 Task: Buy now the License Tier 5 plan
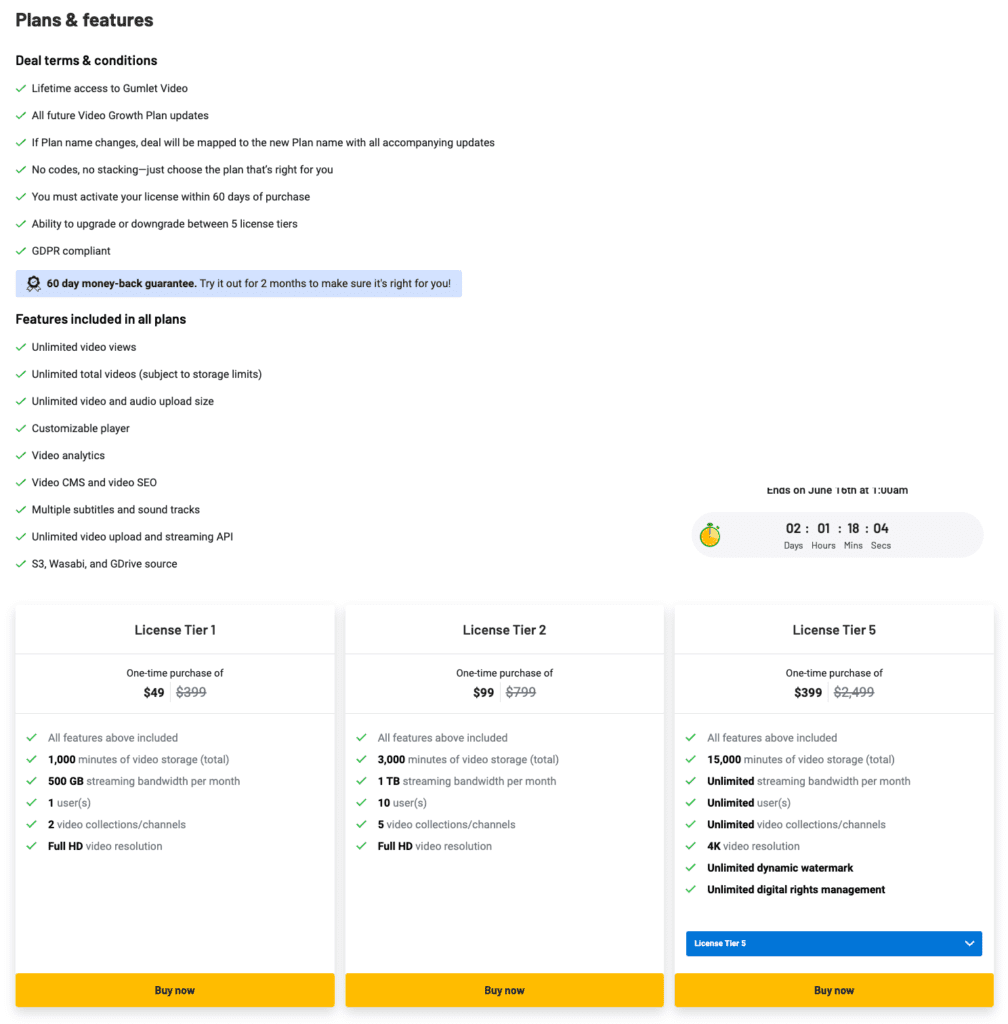[834, 990]
